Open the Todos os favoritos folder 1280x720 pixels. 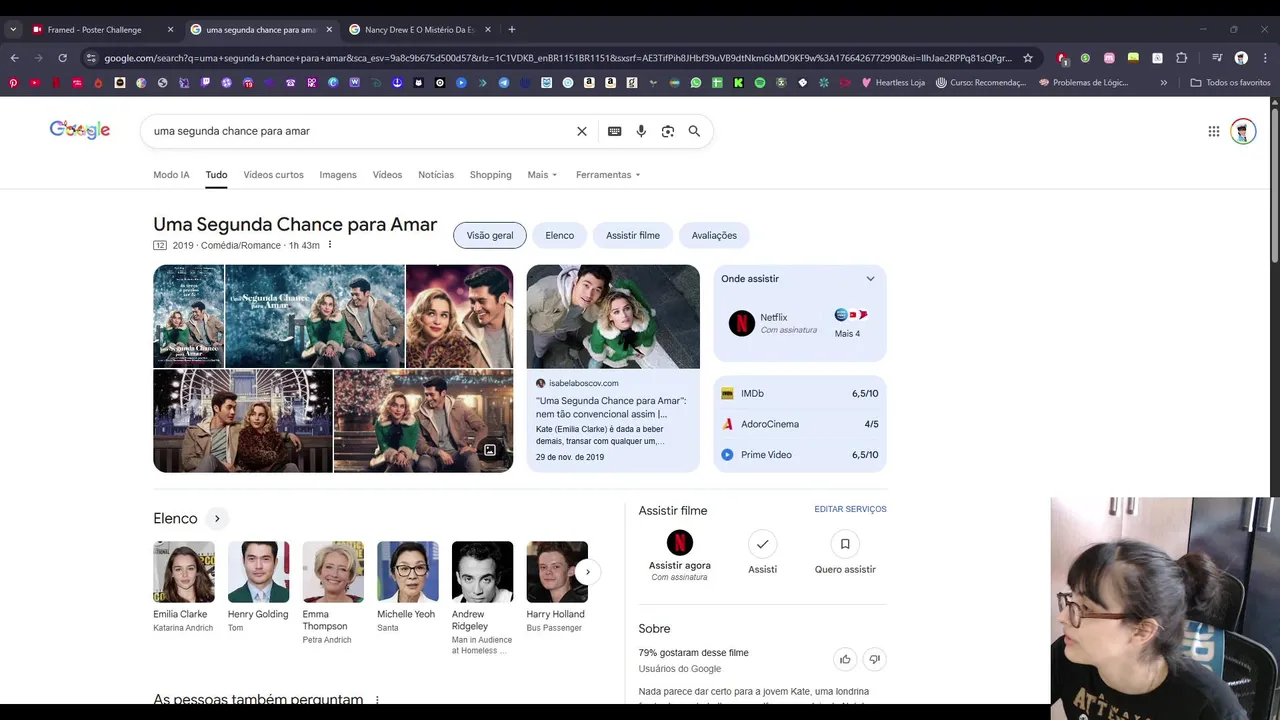click(x=1230, y=83)
